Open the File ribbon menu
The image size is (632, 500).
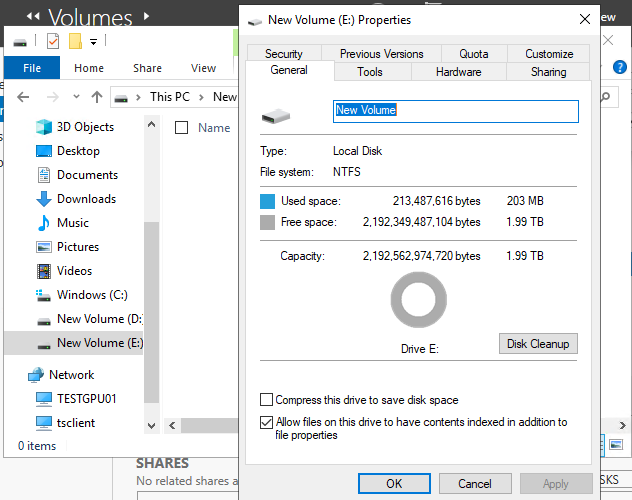click(32, 68)
